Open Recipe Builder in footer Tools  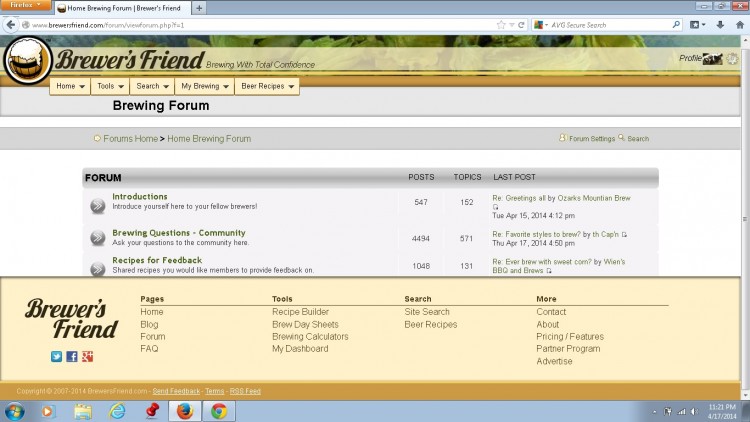[300, 311]
